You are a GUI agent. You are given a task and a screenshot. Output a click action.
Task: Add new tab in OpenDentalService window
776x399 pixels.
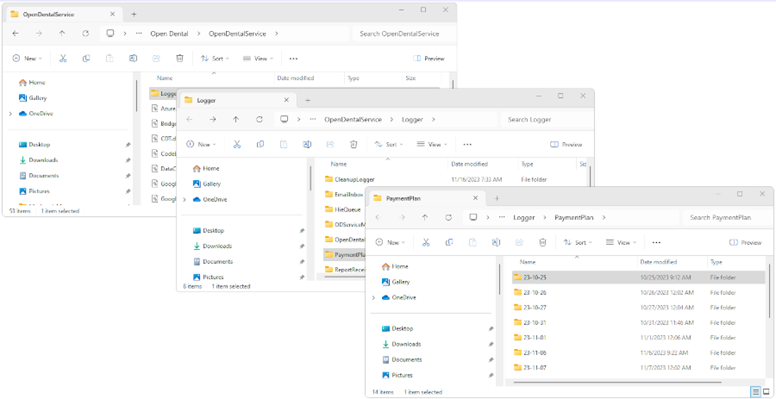pyautogui.click(x=134, y=14)
